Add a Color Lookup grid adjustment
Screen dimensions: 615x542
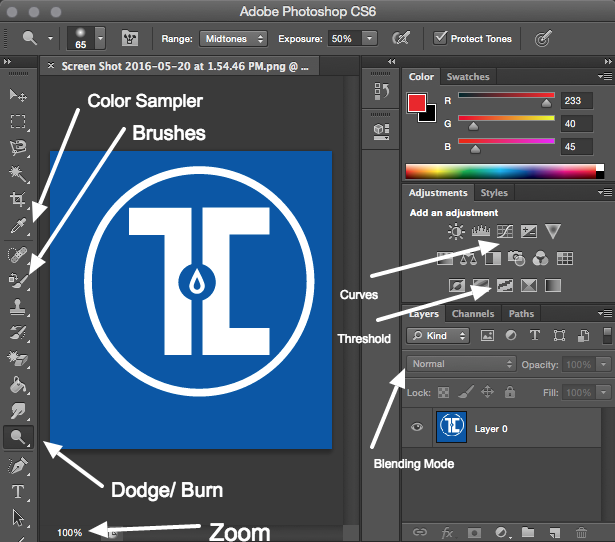tap(565, 258)
